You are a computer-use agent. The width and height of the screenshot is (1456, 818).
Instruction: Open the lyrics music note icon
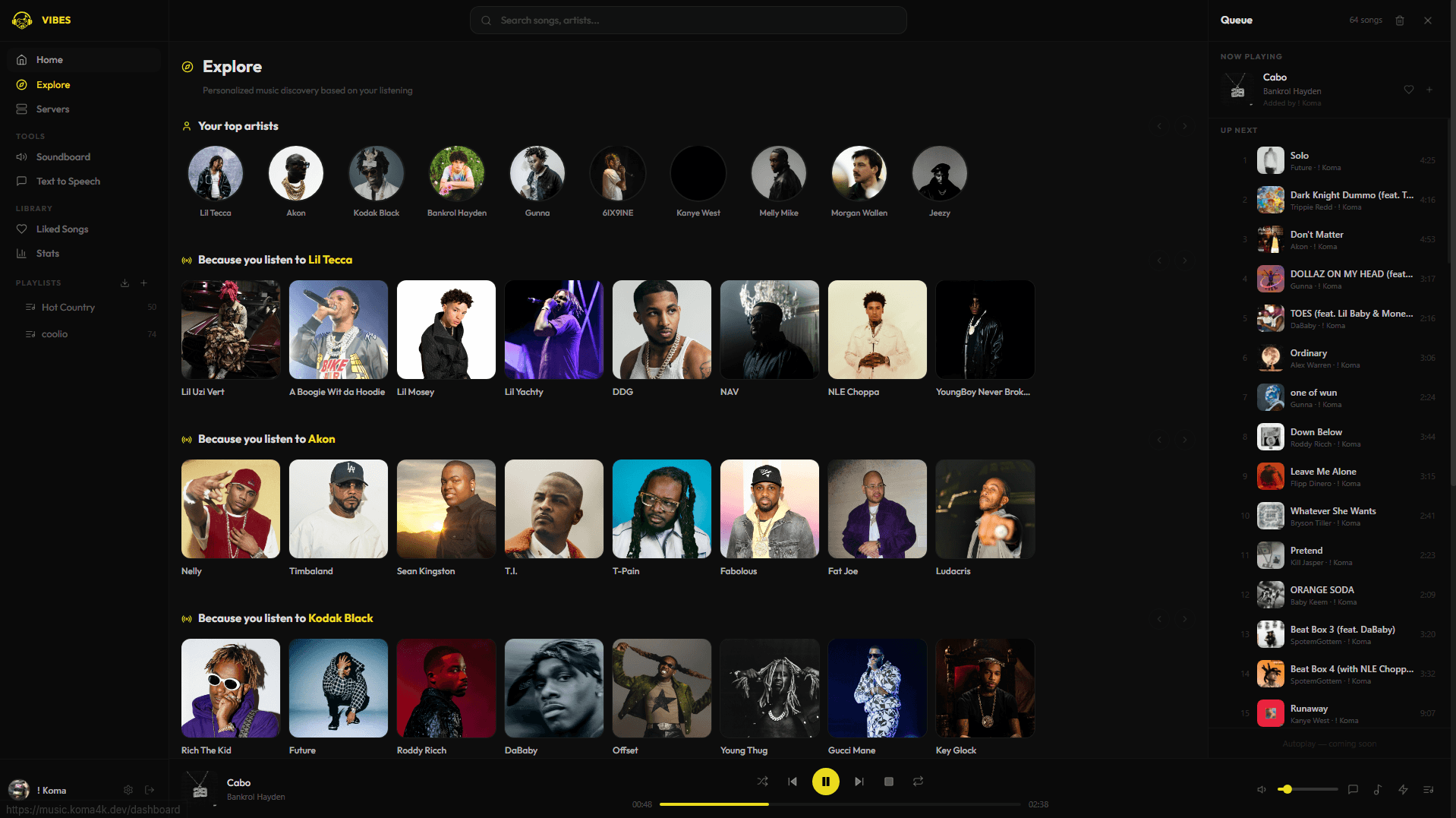[1377, 790]
